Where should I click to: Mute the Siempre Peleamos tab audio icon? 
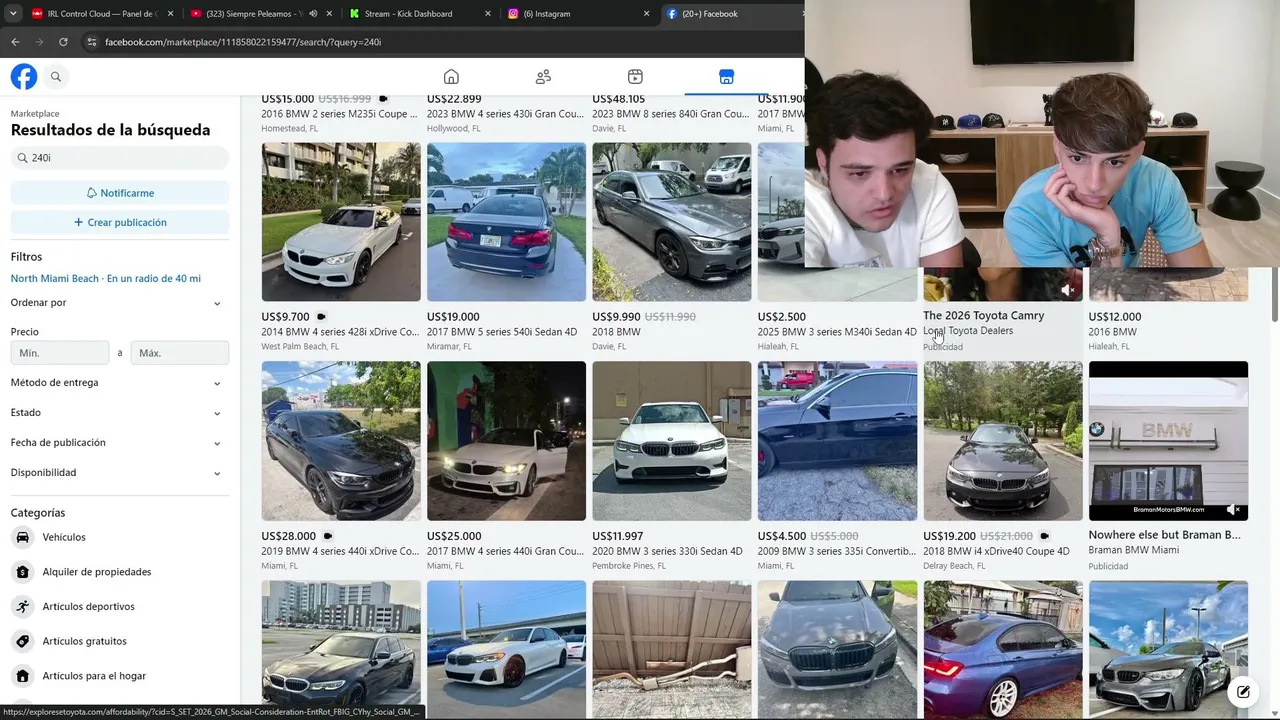313,14
